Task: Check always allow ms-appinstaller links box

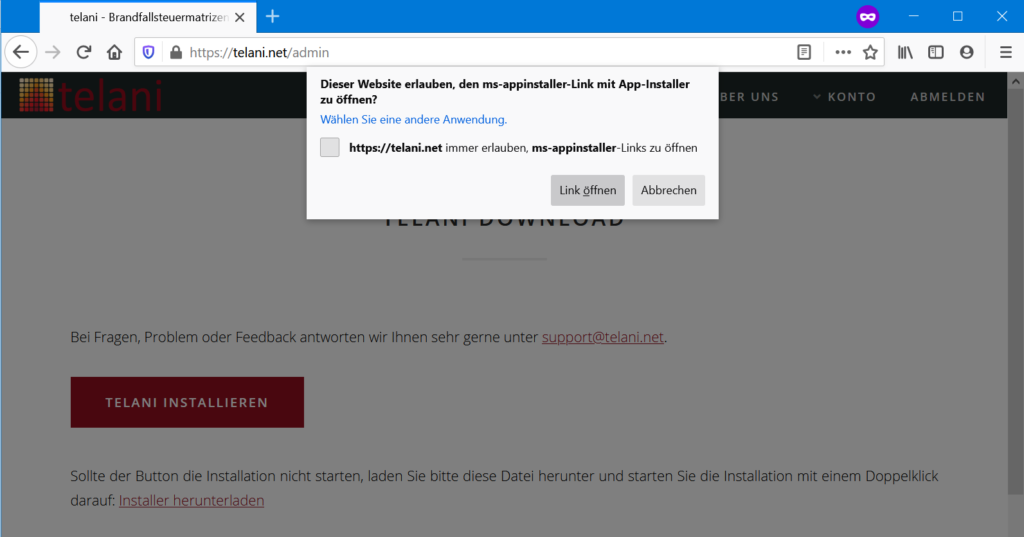Action: pyautogui.click(x=330, y=147)
